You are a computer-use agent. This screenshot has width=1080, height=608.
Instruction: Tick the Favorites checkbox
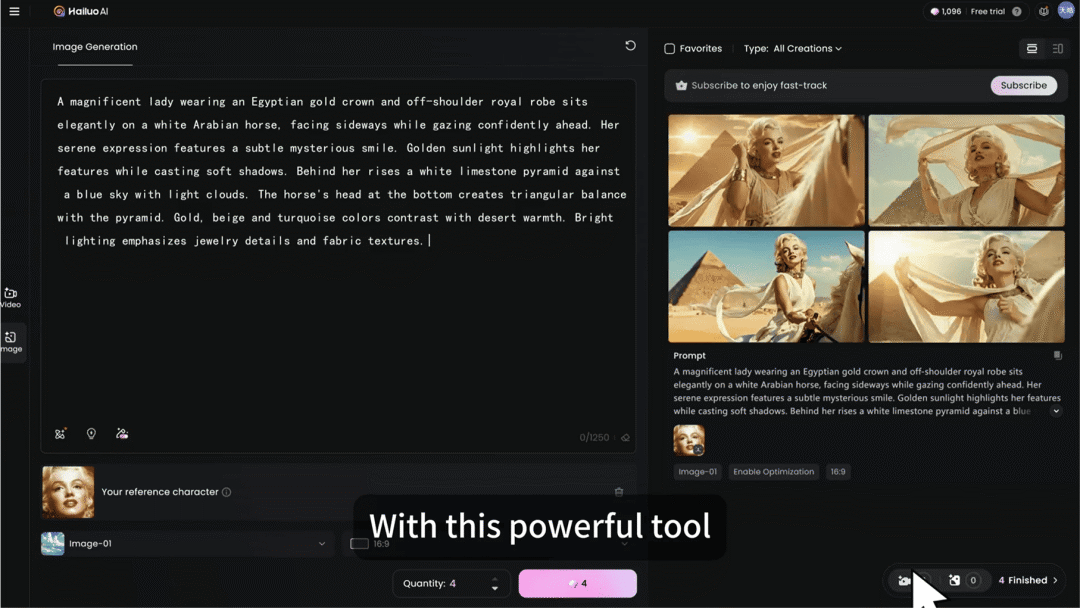click(x=669, y=49)
